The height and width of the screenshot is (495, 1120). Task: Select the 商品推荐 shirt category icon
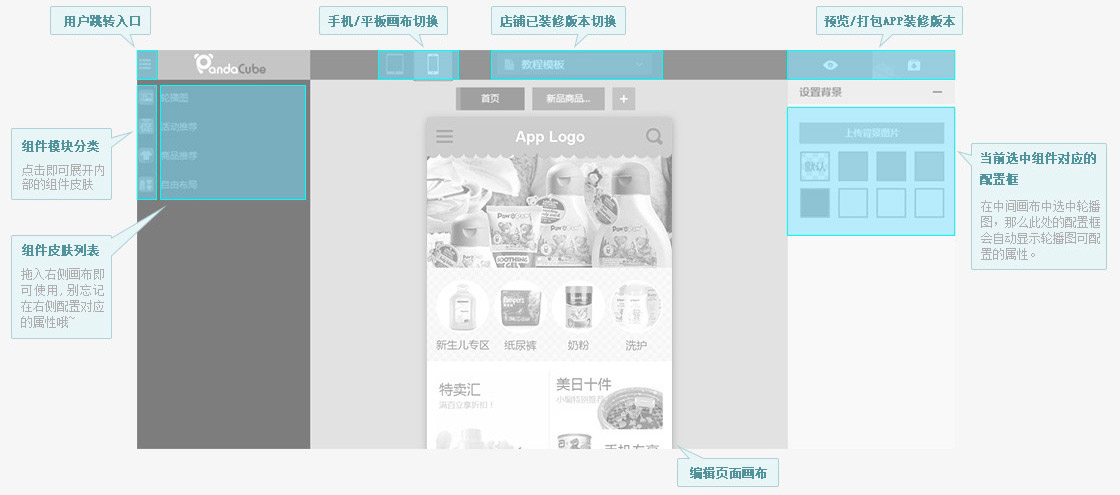pyautogui.click(x=146, y=155)
